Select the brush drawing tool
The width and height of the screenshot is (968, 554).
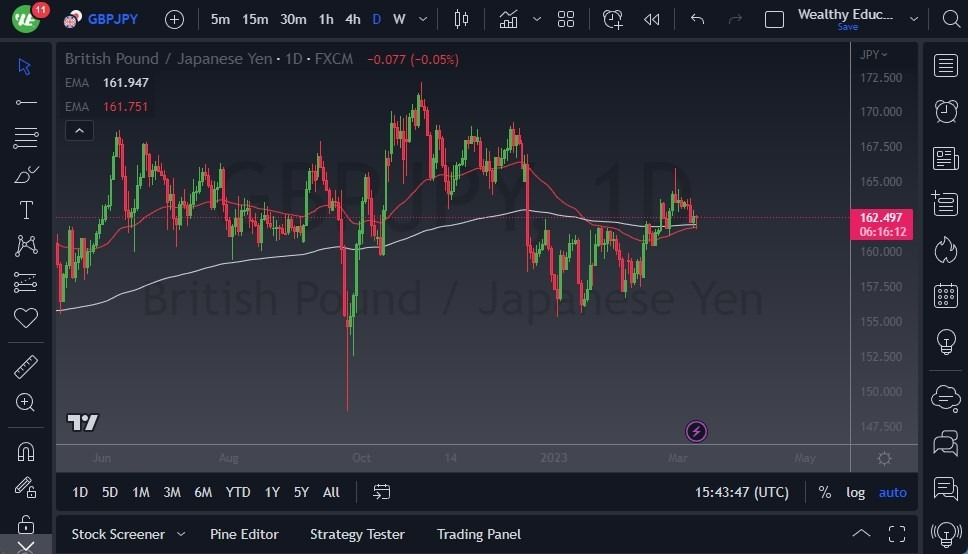click(x=25, y=175)
